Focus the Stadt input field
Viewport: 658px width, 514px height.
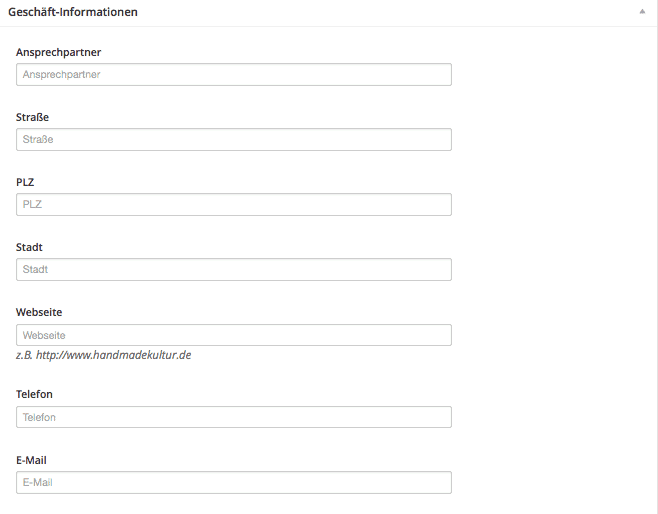pos(233,269)
